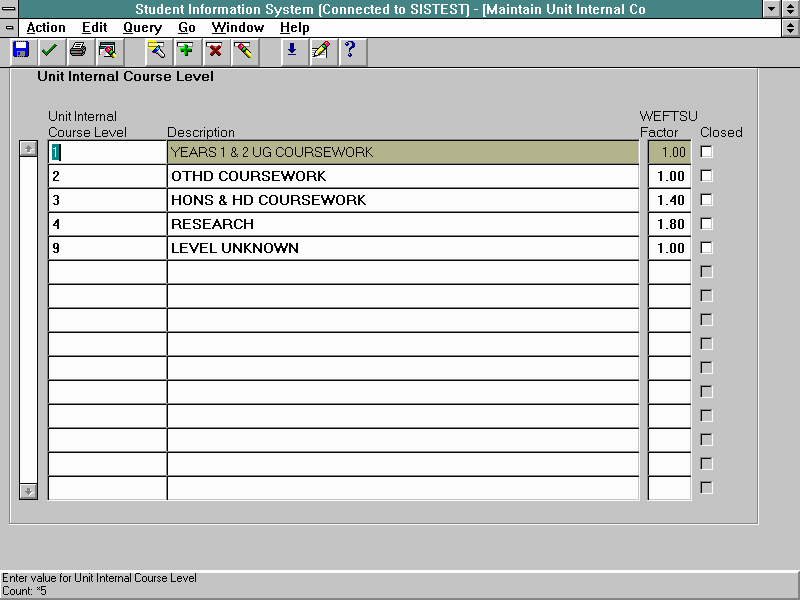Click the blue down arrow toolbar icon

click(x=292, y=50)
